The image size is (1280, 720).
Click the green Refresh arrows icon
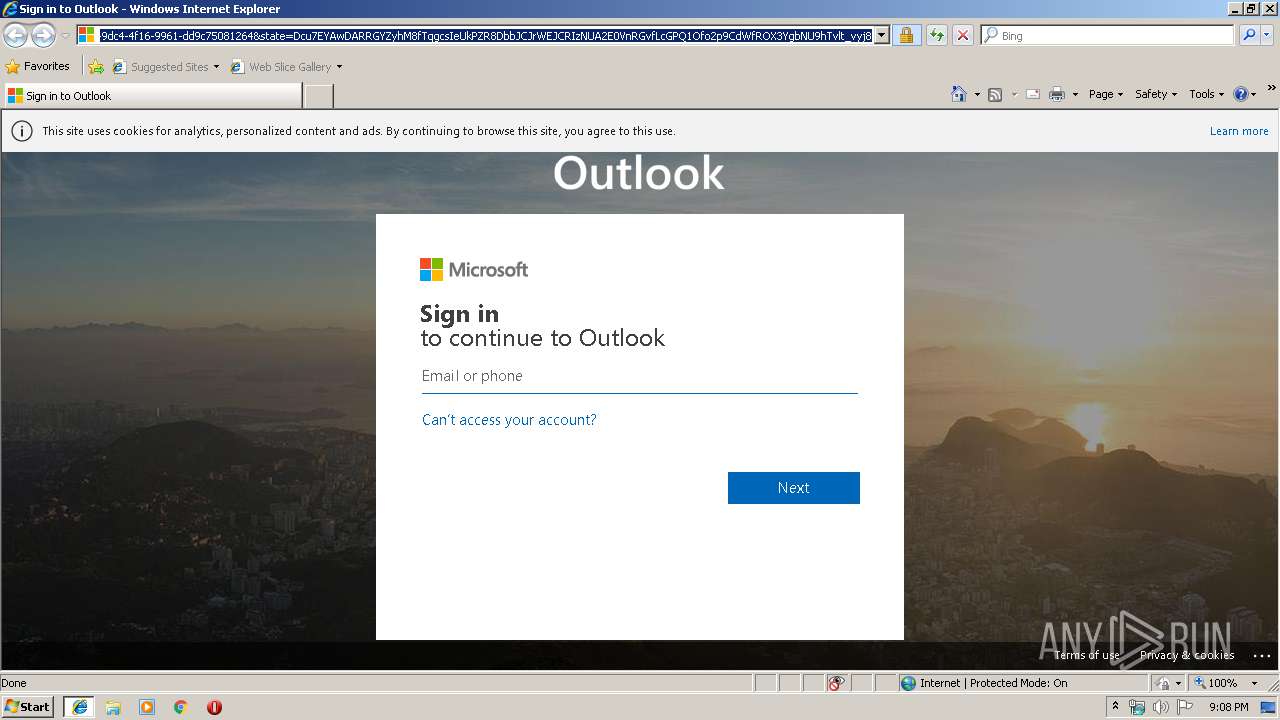(936, 35)
